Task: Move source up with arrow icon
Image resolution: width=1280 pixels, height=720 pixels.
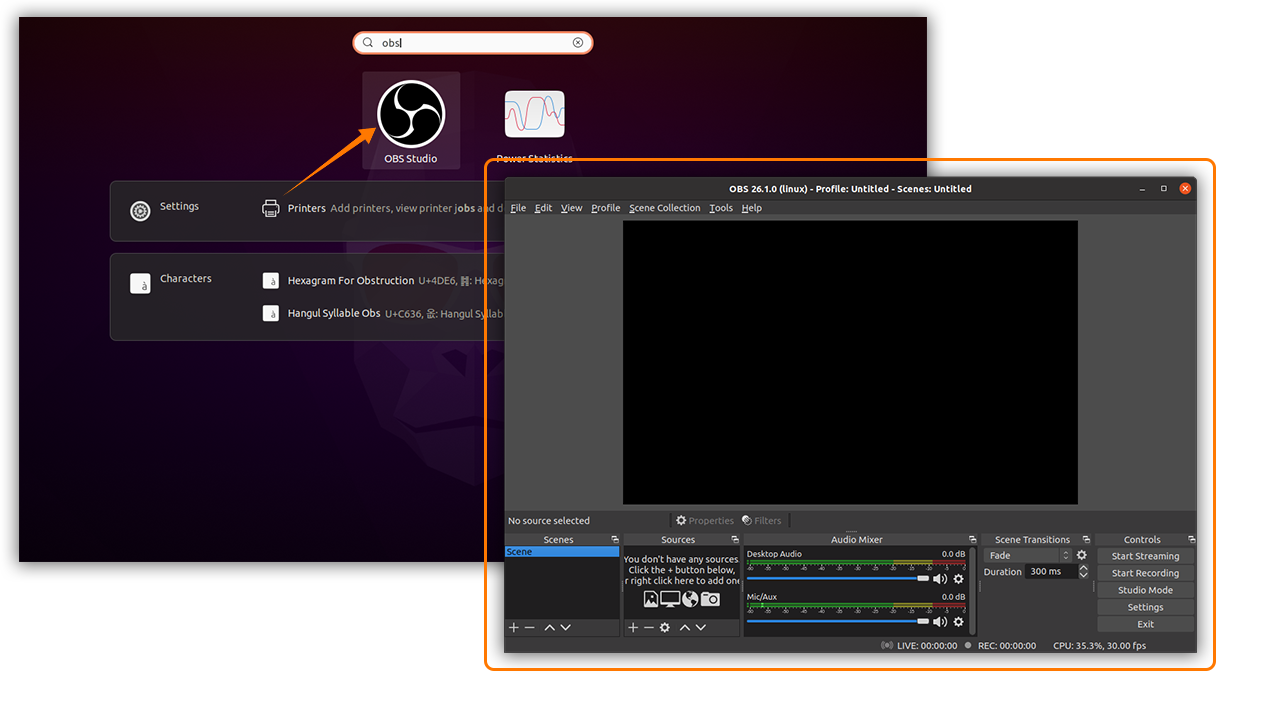Action: click(685, 627)
